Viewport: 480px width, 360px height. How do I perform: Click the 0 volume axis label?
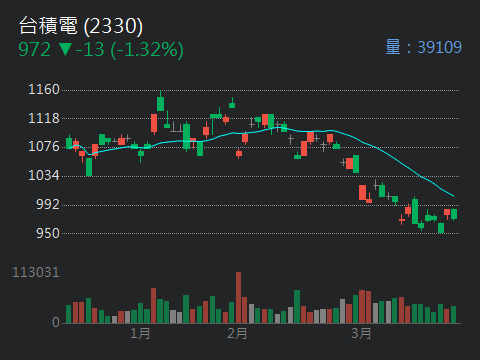point(56,322)
